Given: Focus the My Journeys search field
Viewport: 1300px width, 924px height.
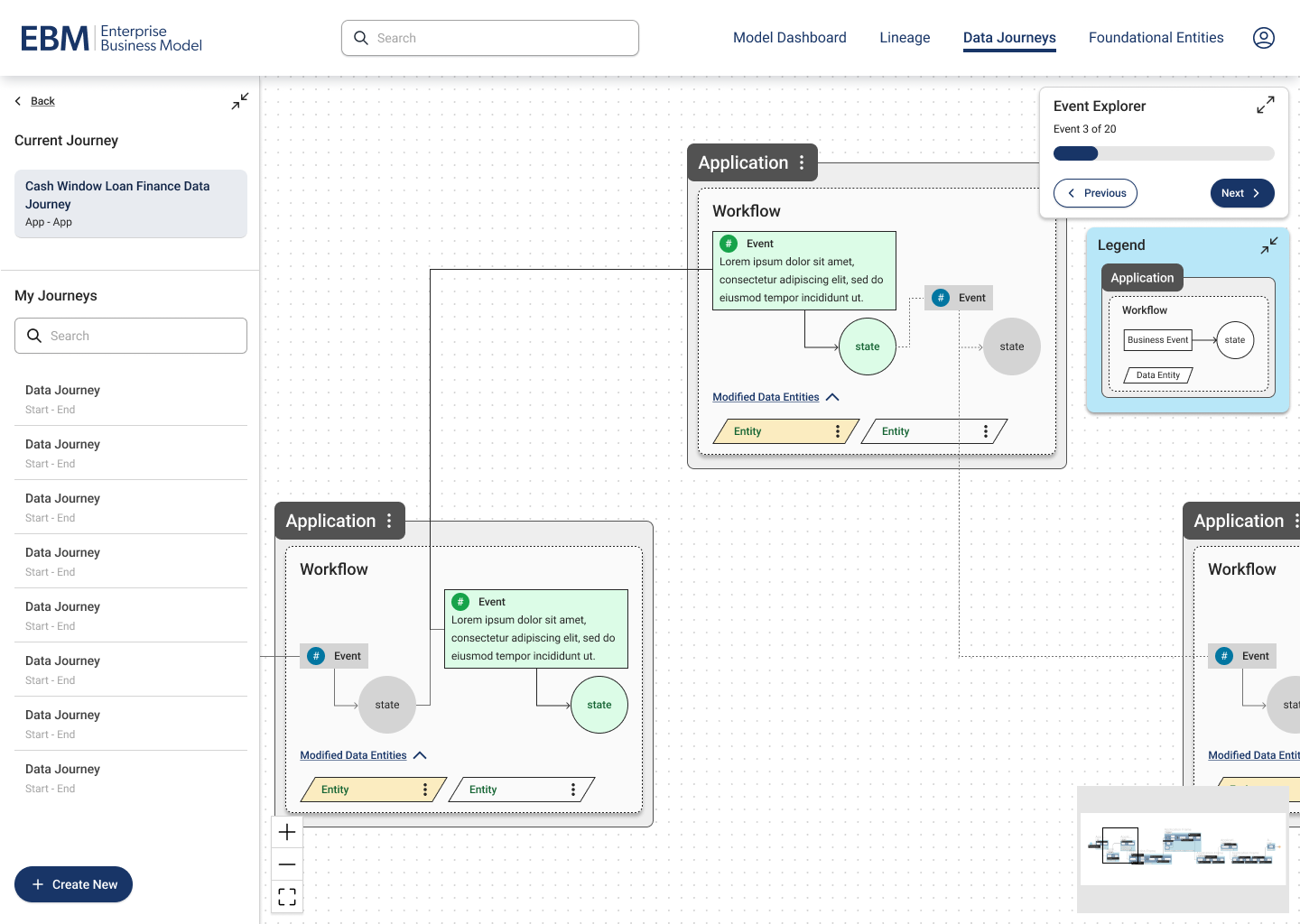Looking at the screenshot, I should tap(131, 336).
